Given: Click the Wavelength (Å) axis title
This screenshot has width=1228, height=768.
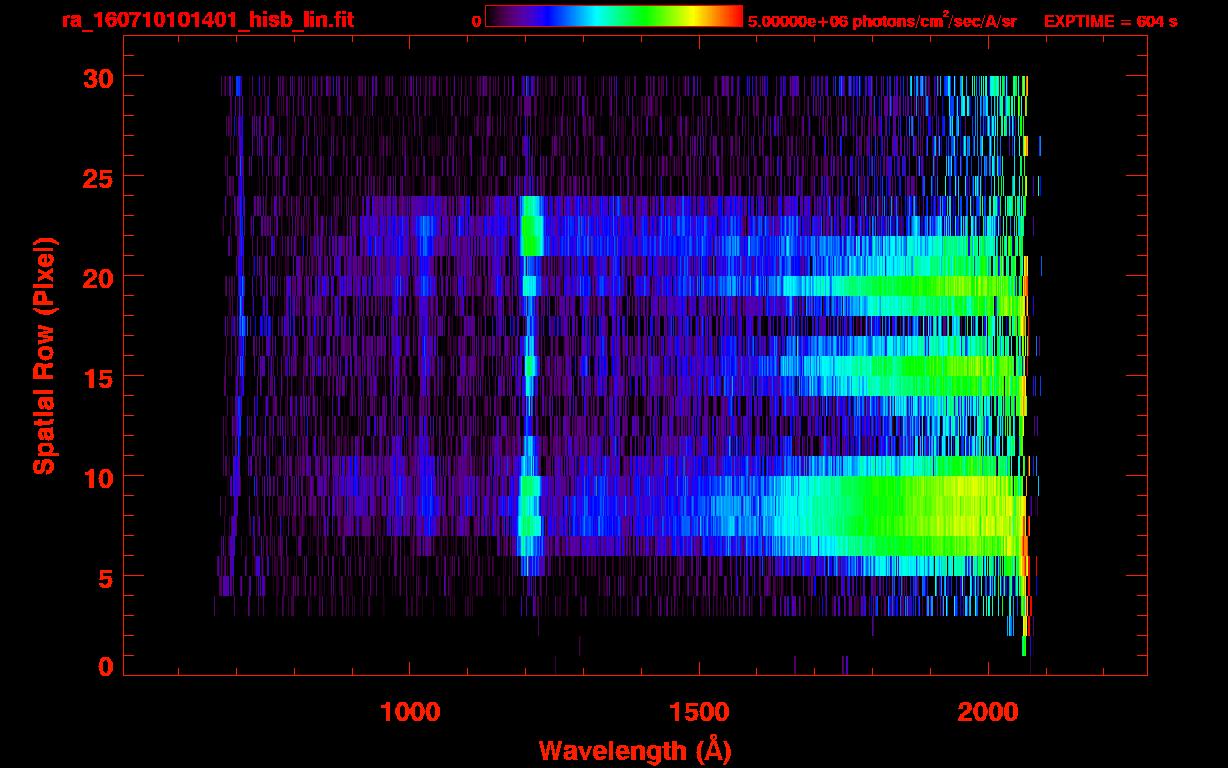Looking at the screenshot, I should (x=635, y=750).
